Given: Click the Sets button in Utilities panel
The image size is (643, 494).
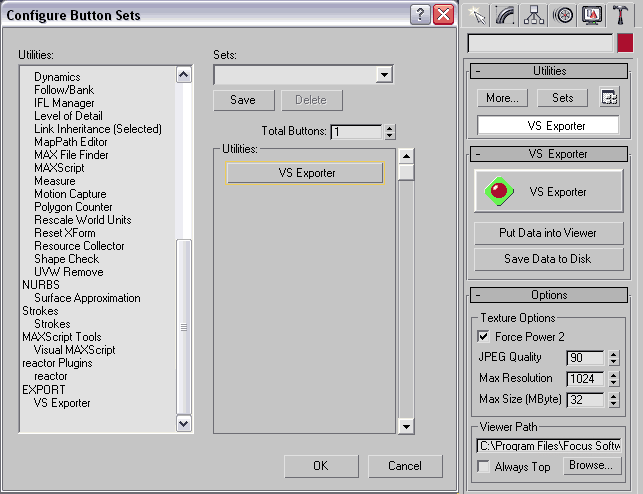Looking at the screenshot, I should point(562,98).
